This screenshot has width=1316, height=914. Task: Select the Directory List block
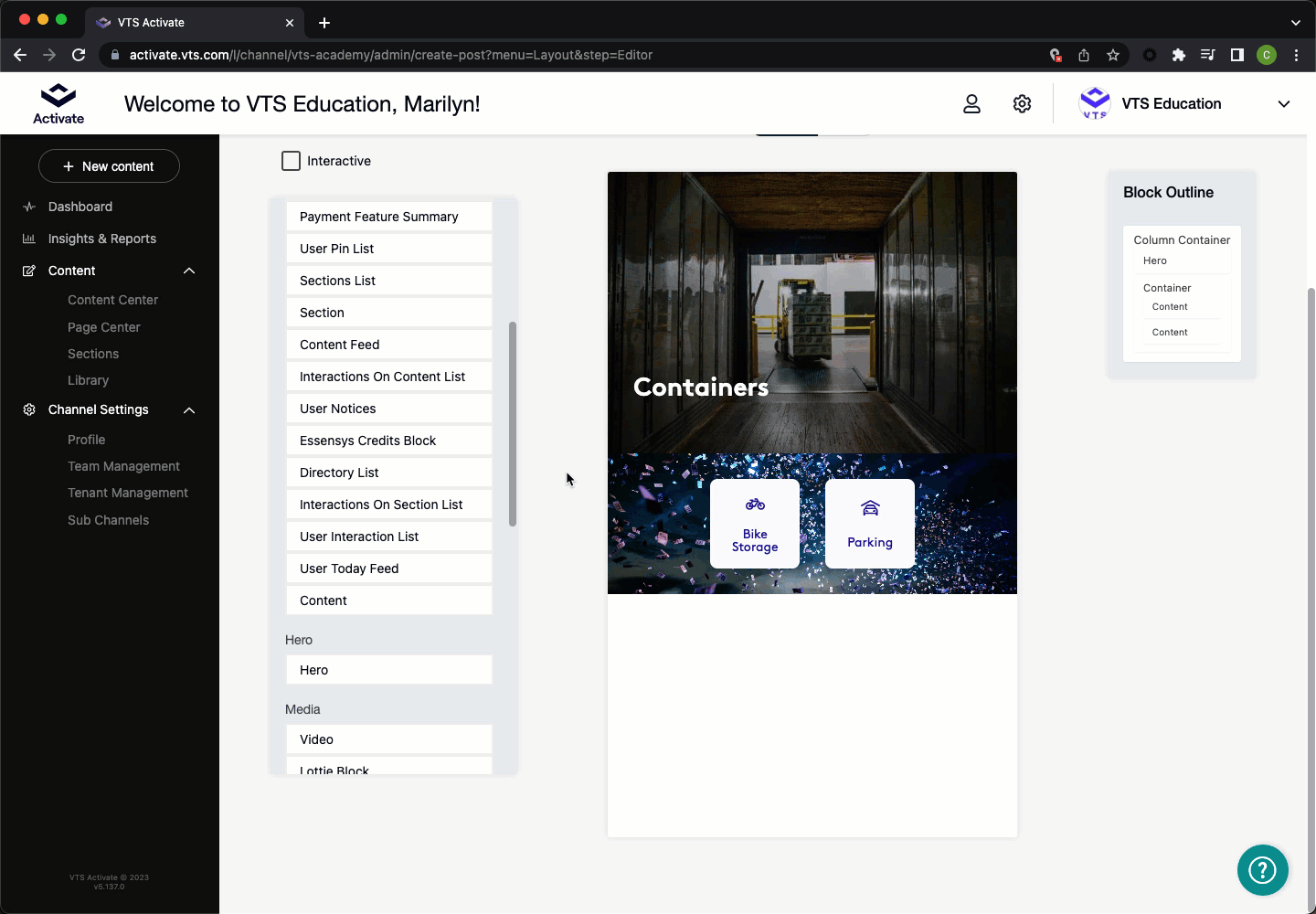[x=389, y=473]
